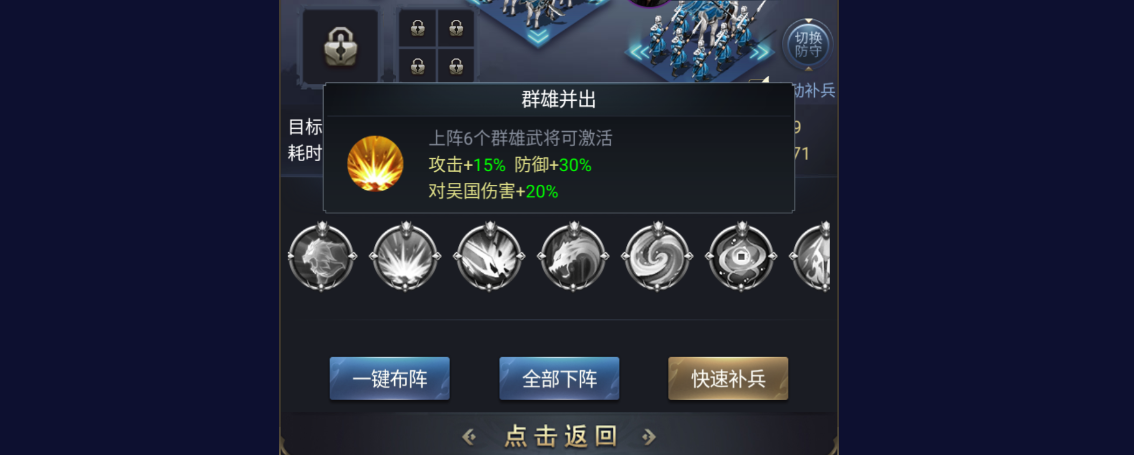The width and height of the screenshot is (1134, 455).
Task: Click the top-left small locked slot
Action: 417,28
